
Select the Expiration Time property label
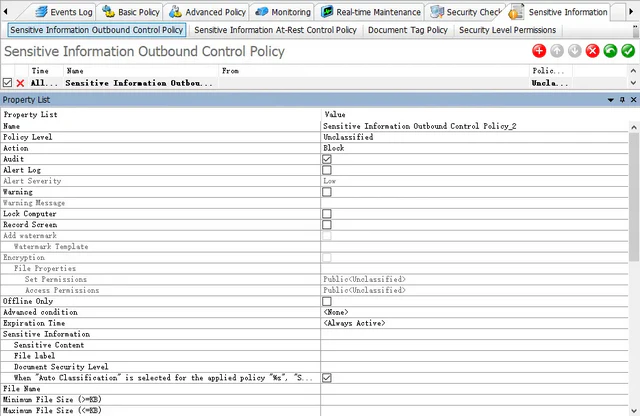pyautogui.click(x=34, y=323)
